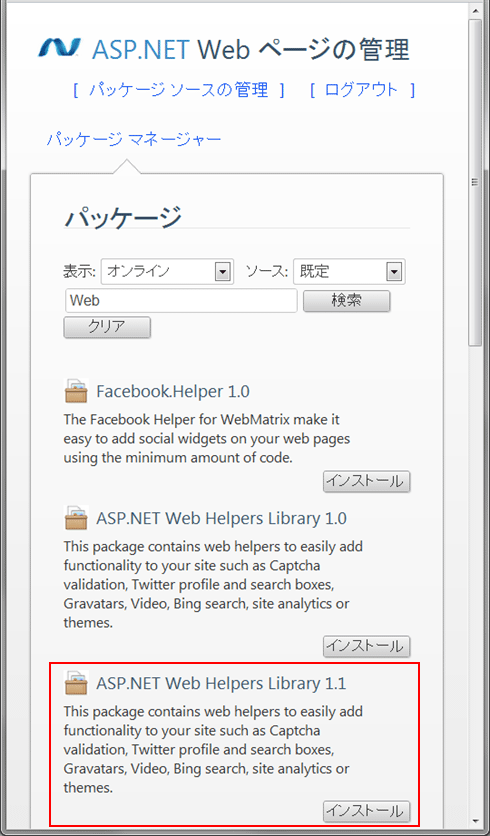490x836 pixels.
Task: Click the arrow on the オンライン combo box
Action: click(222, 272)
